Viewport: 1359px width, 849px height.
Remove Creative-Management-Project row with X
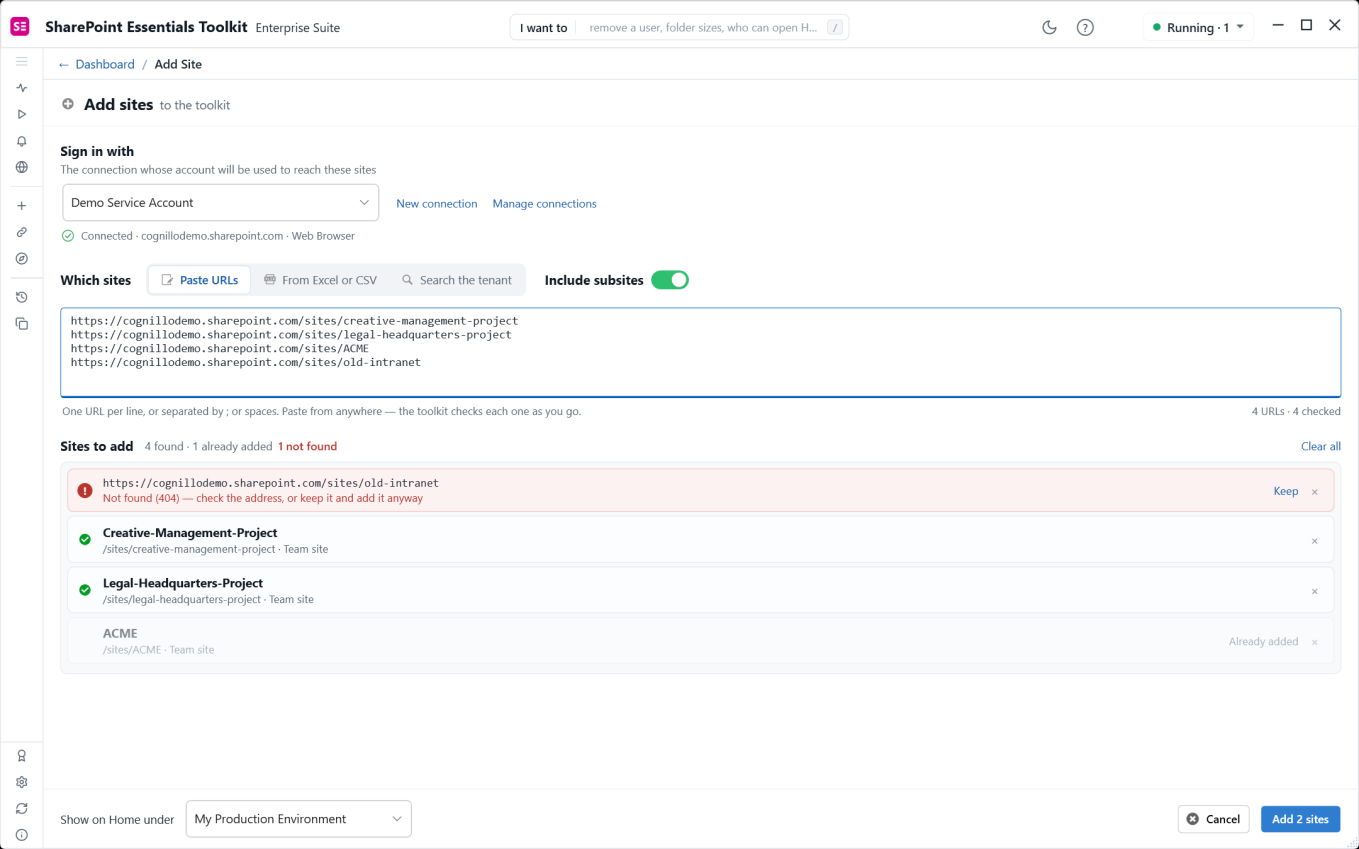coord(1315,541)
